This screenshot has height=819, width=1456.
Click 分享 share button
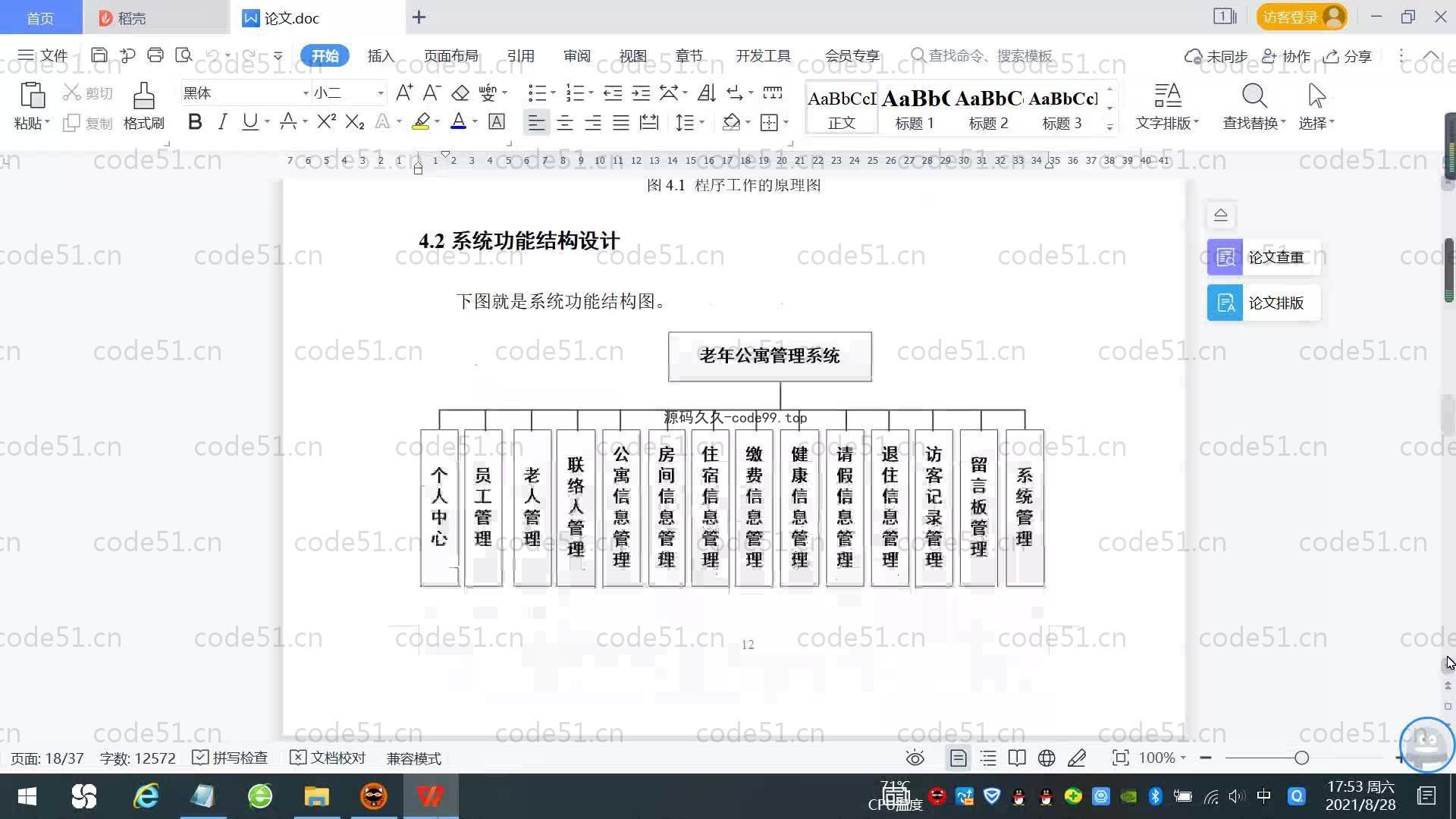pos(1348,56)
